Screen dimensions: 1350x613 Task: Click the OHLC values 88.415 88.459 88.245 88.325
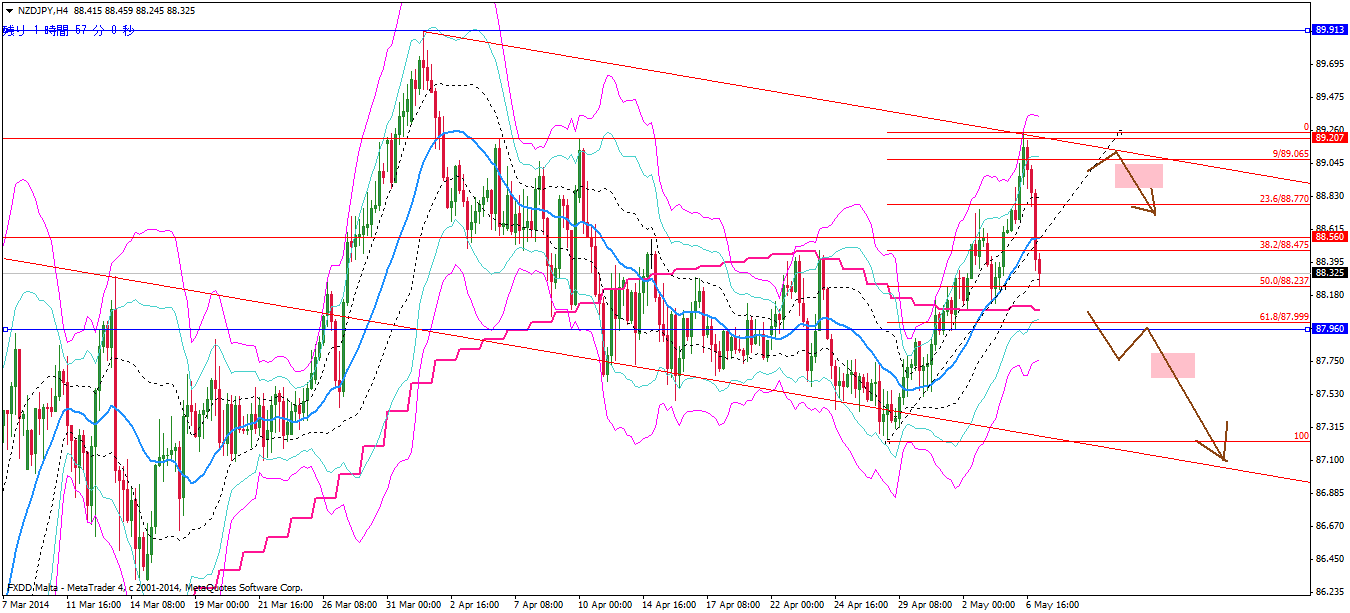click(x=135, y=9)
